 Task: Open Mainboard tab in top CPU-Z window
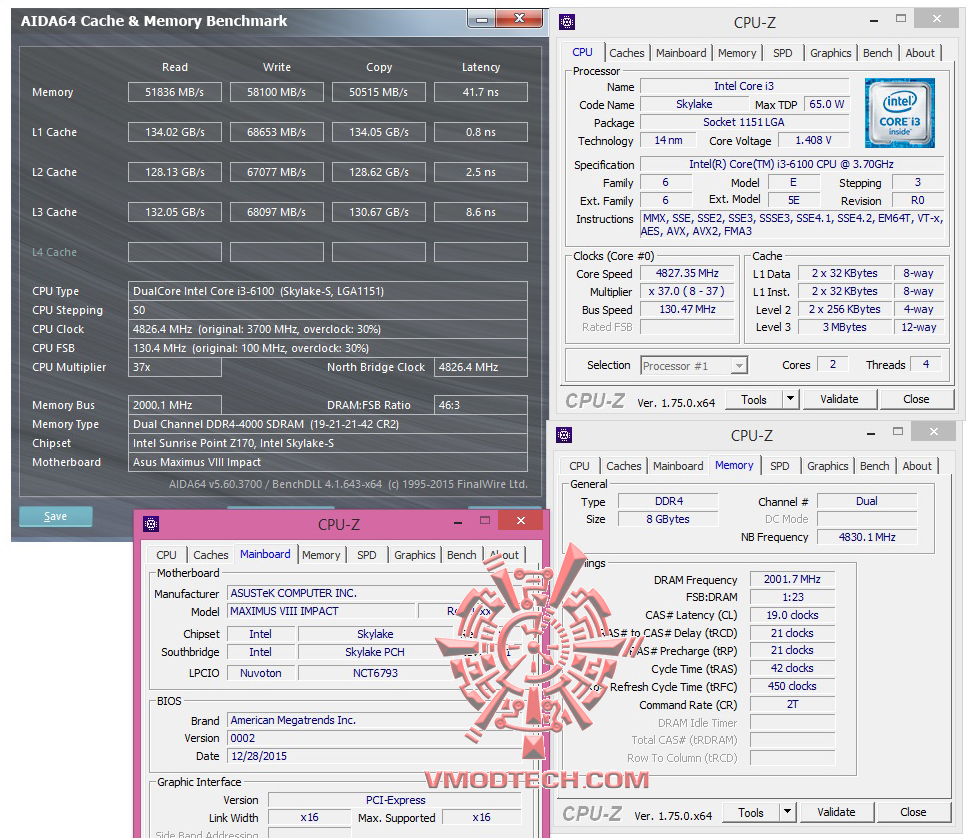click(681, 53)
